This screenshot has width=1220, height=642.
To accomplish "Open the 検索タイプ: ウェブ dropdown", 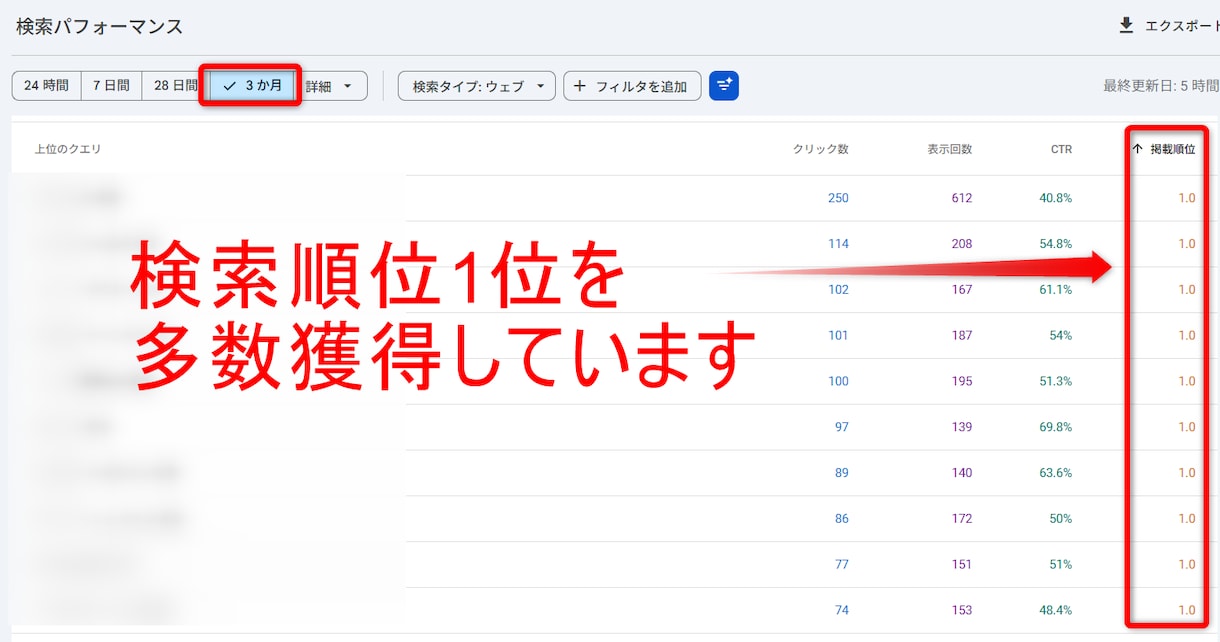I will [477, 86].
